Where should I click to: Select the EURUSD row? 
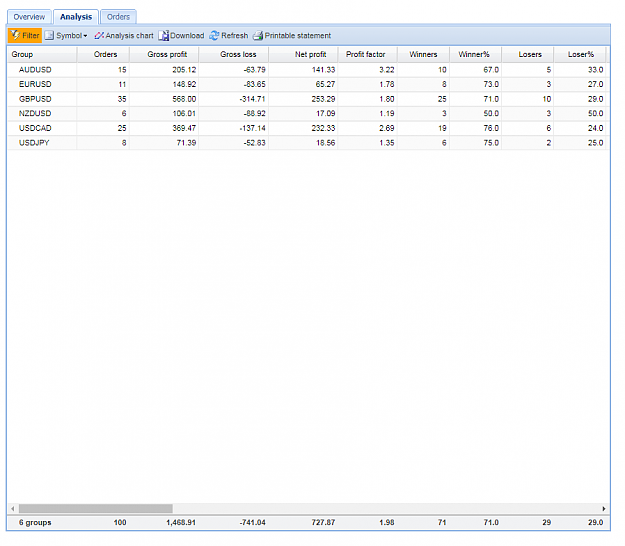point(307,84)
